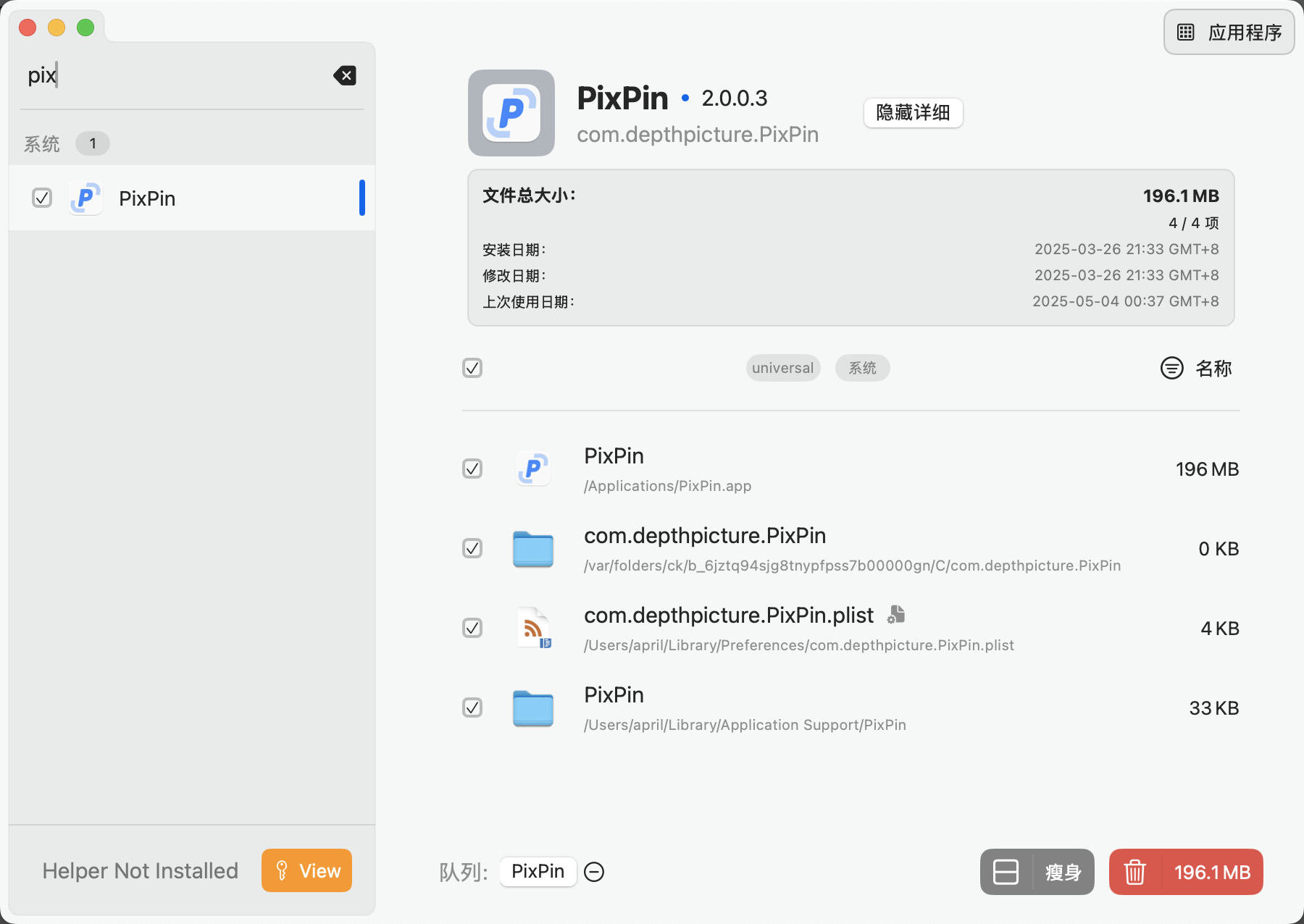Click version number 2.0.0.3
Screen dimensions: 1304x924
(x=734, y=98)
